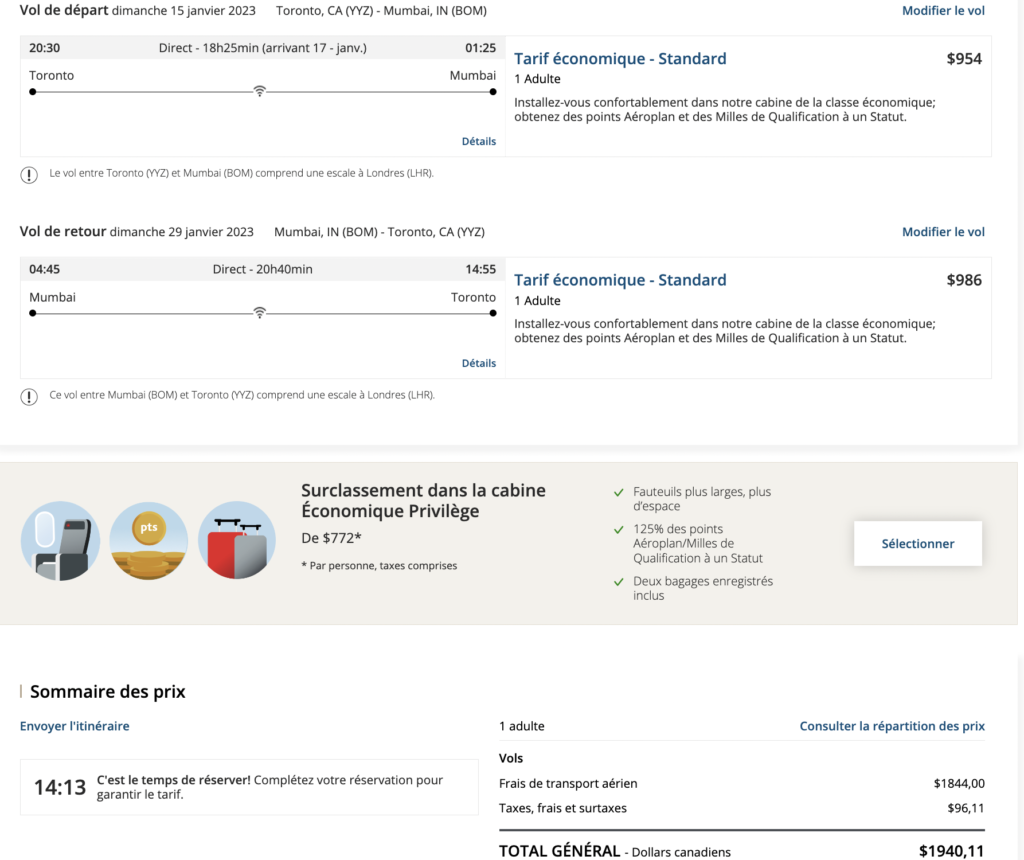This screenshot has width=1024, height=860.
Task: Click the checkmark beside '125% des points Aéroplan'
Action: [x=620, y=529]
